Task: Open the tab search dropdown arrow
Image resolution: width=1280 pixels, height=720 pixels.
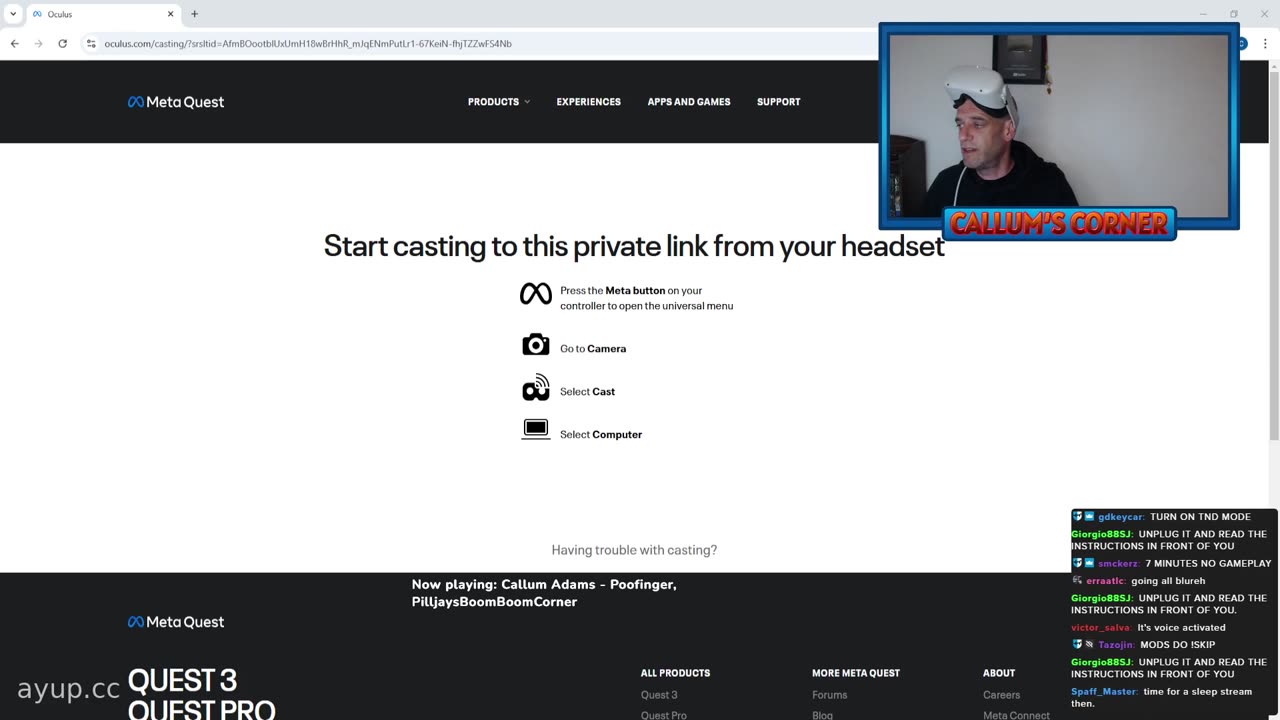Action: pyautogui.click(x=13, y=14)
